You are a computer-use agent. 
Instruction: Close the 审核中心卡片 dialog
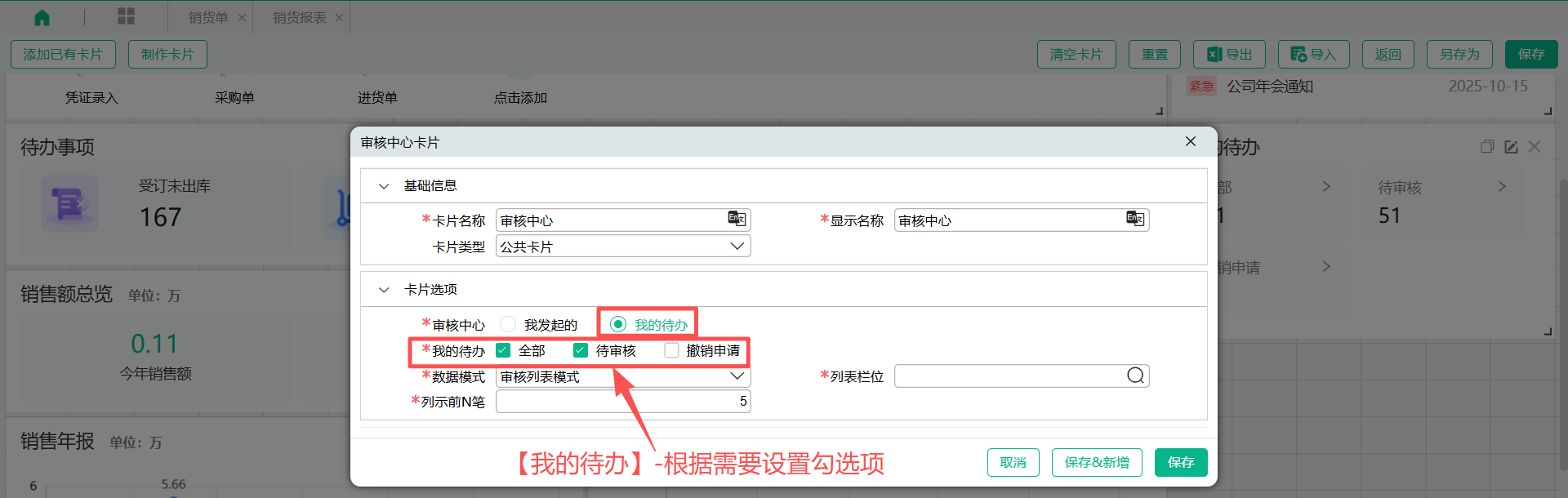[x=1191, y=142]
